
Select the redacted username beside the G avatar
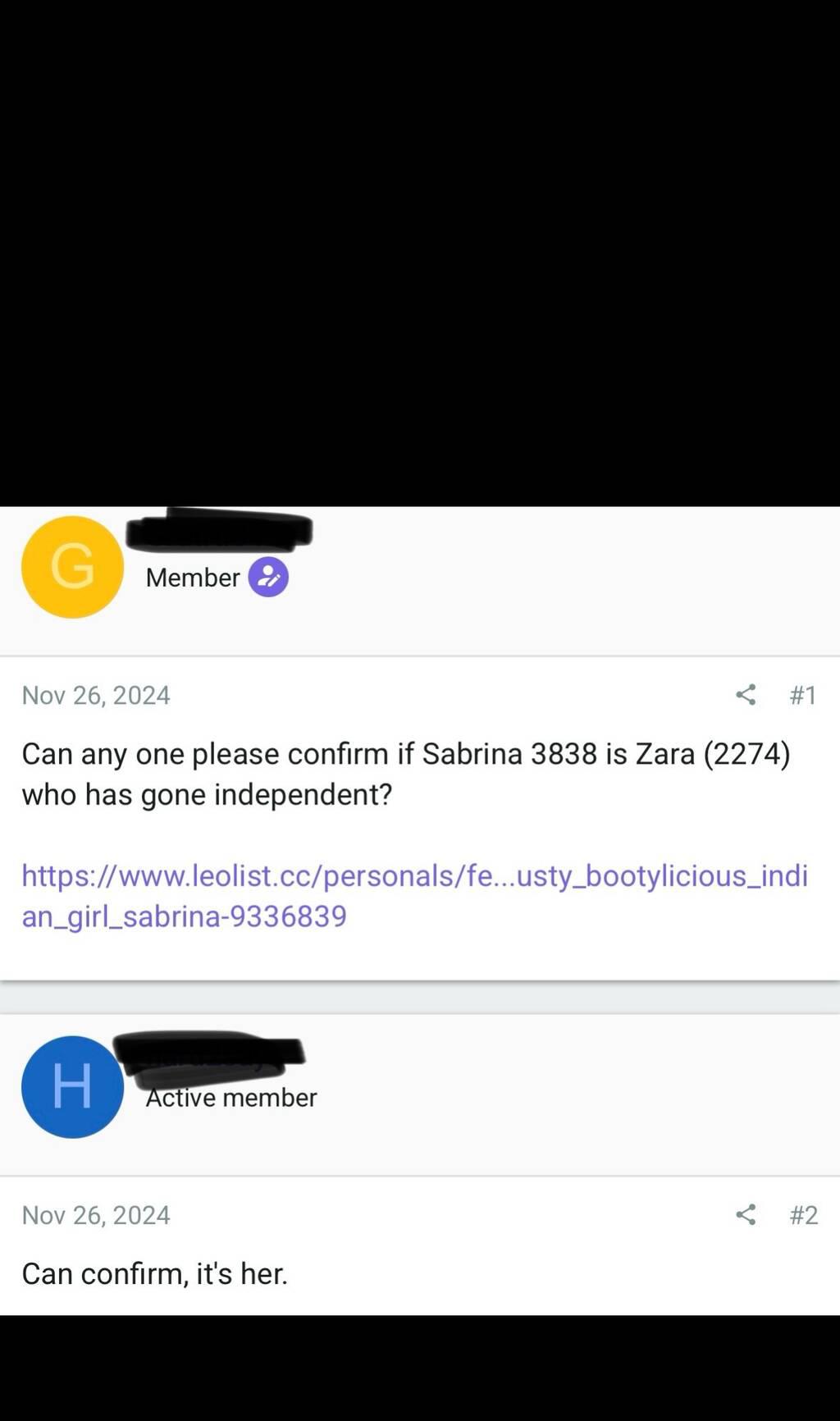pyautogui.click(x=219, y=529)
